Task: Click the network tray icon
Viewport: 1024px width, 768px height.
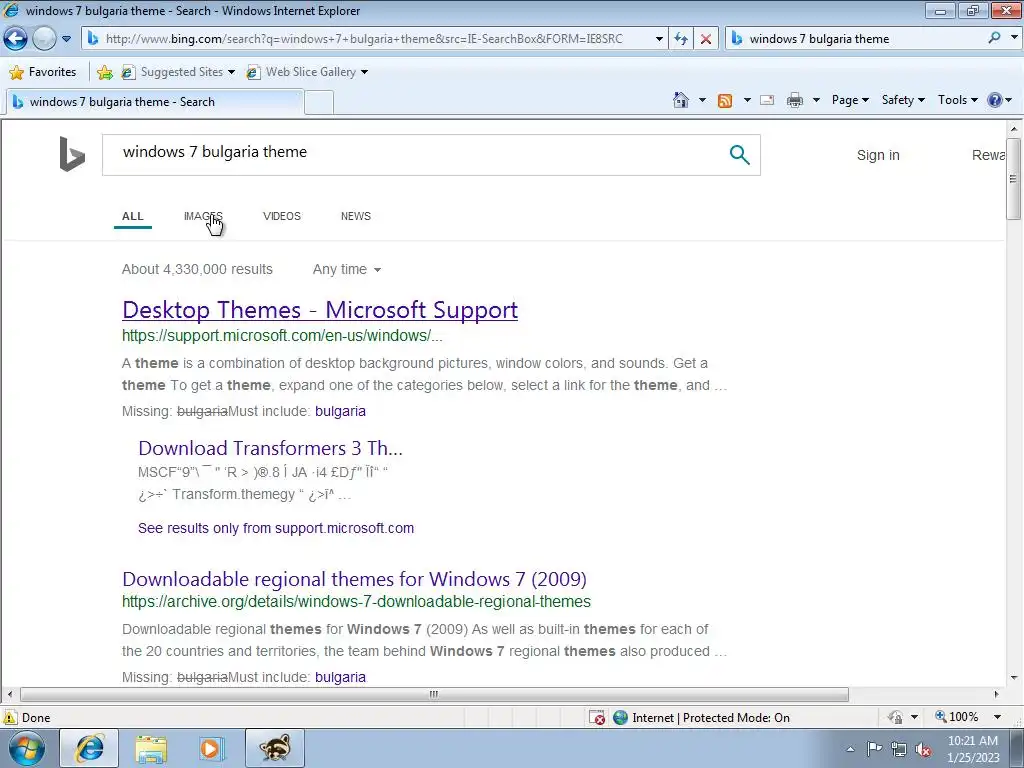Action: pyautogui.click(x=899, y=750)
